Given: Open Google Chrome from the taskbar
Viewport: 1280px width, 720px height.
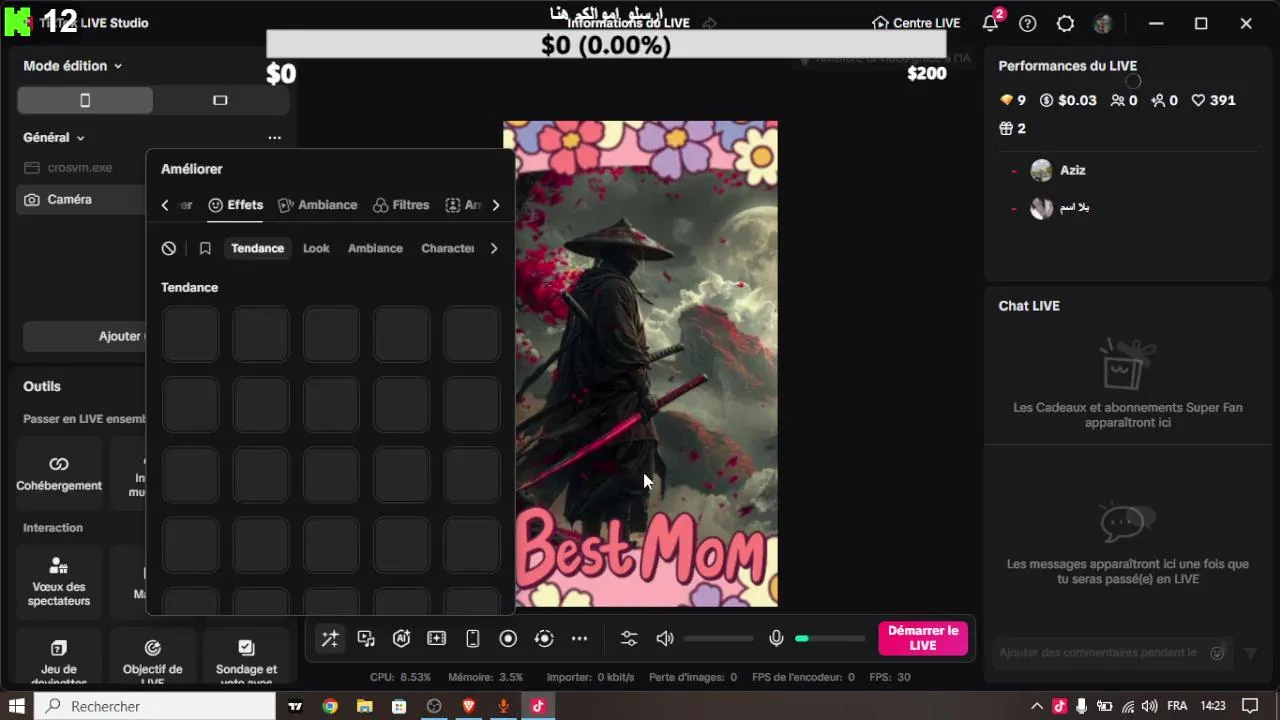Looking at the screenshot, I should click(x=330, y=706).
